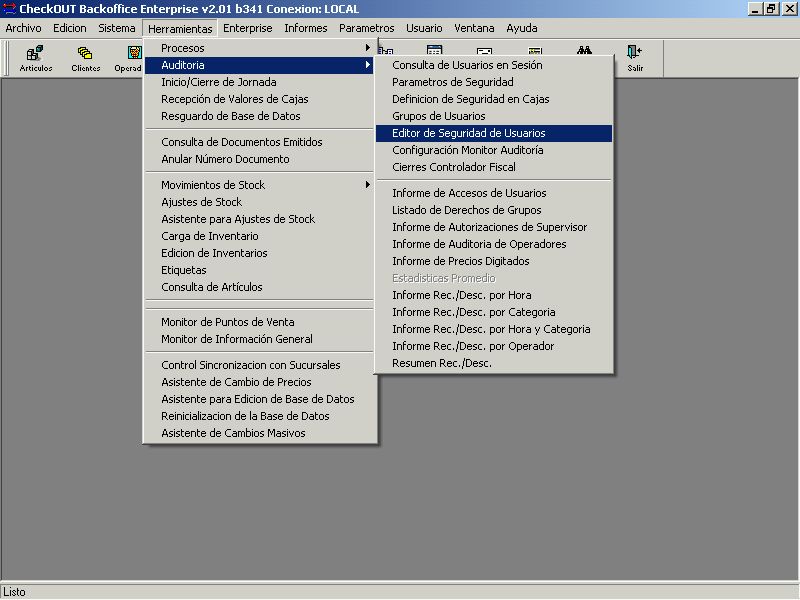This screenshot has height=600, width=800.
Task: Select Listado de Derechos de Grupos
Action: click(x=494, y=210)
